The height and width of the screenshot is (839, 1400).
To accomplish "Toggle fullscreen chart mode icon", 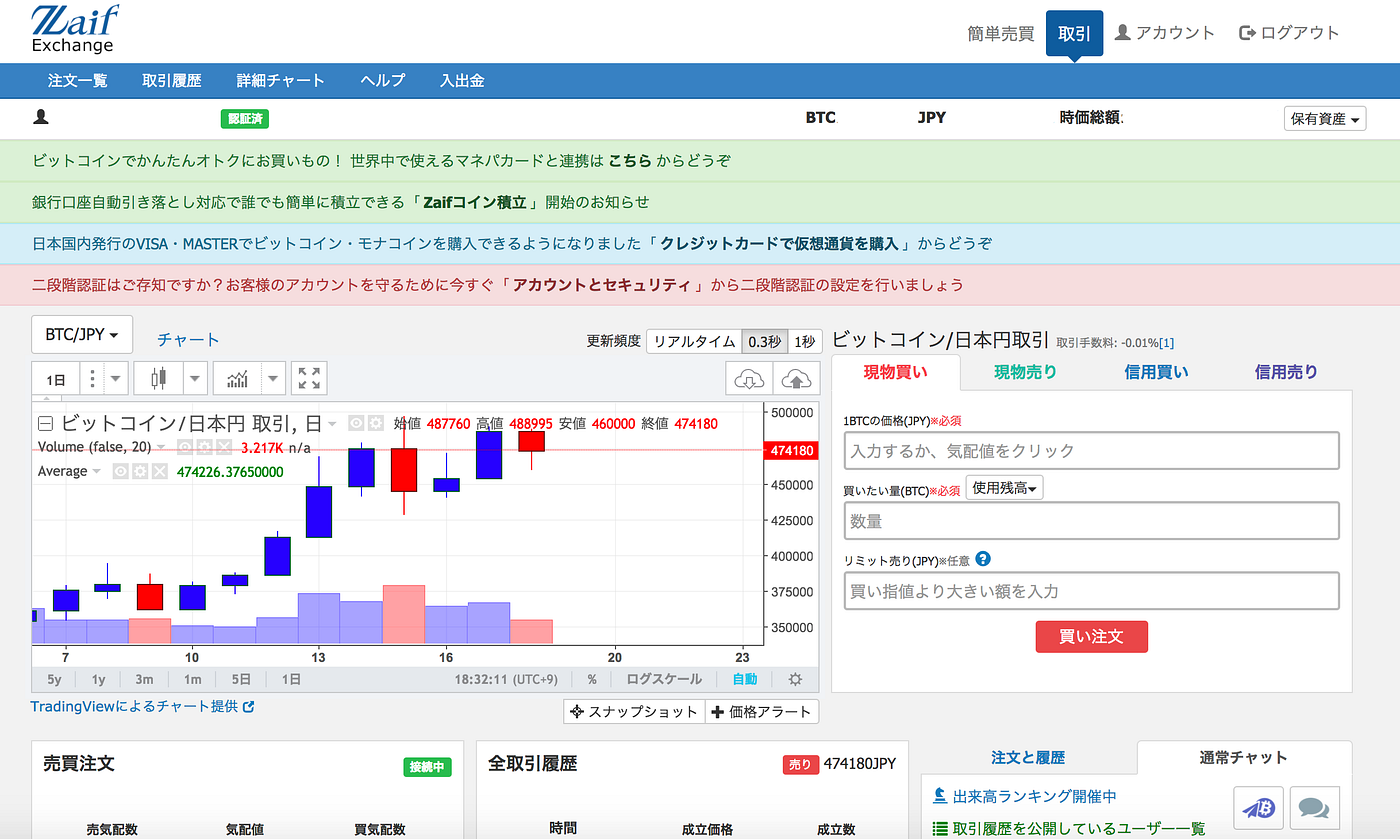I will (x=309, y=379).
